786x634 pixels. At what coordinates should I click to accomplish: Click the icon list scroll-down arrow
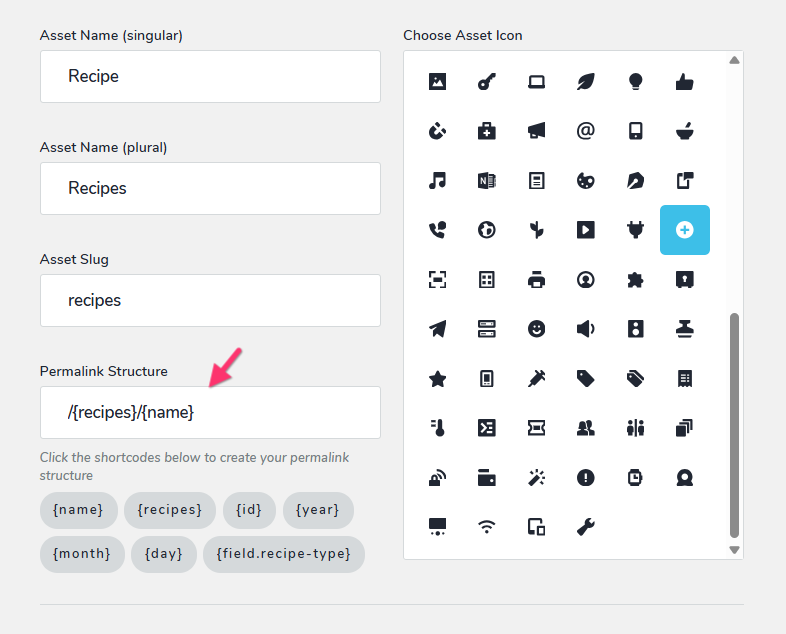tap(734, 550)
